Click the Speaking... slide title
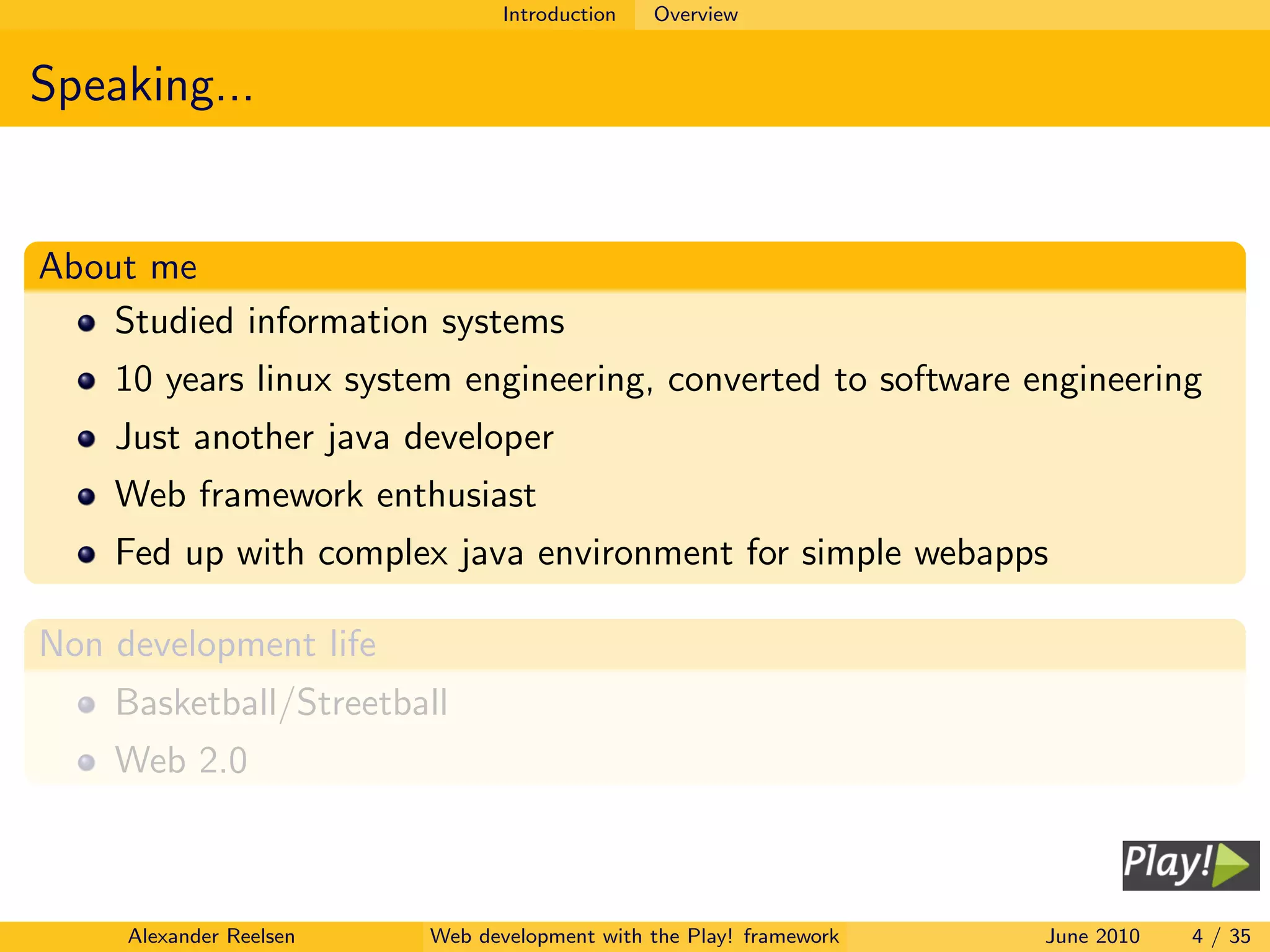Screen dimensions: 1270x952 142,85
